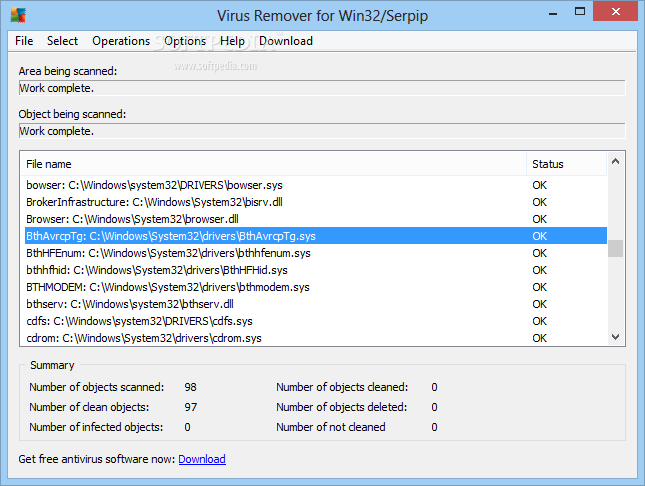Open the Select menu
The width and height of the screenshot is (645, 486).
pos(62,41)
